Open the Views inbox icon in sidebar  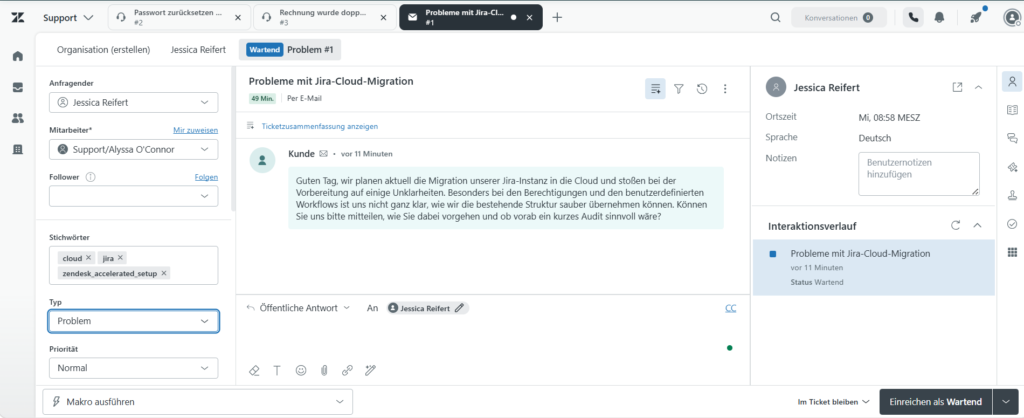click(x=18, y=87)
